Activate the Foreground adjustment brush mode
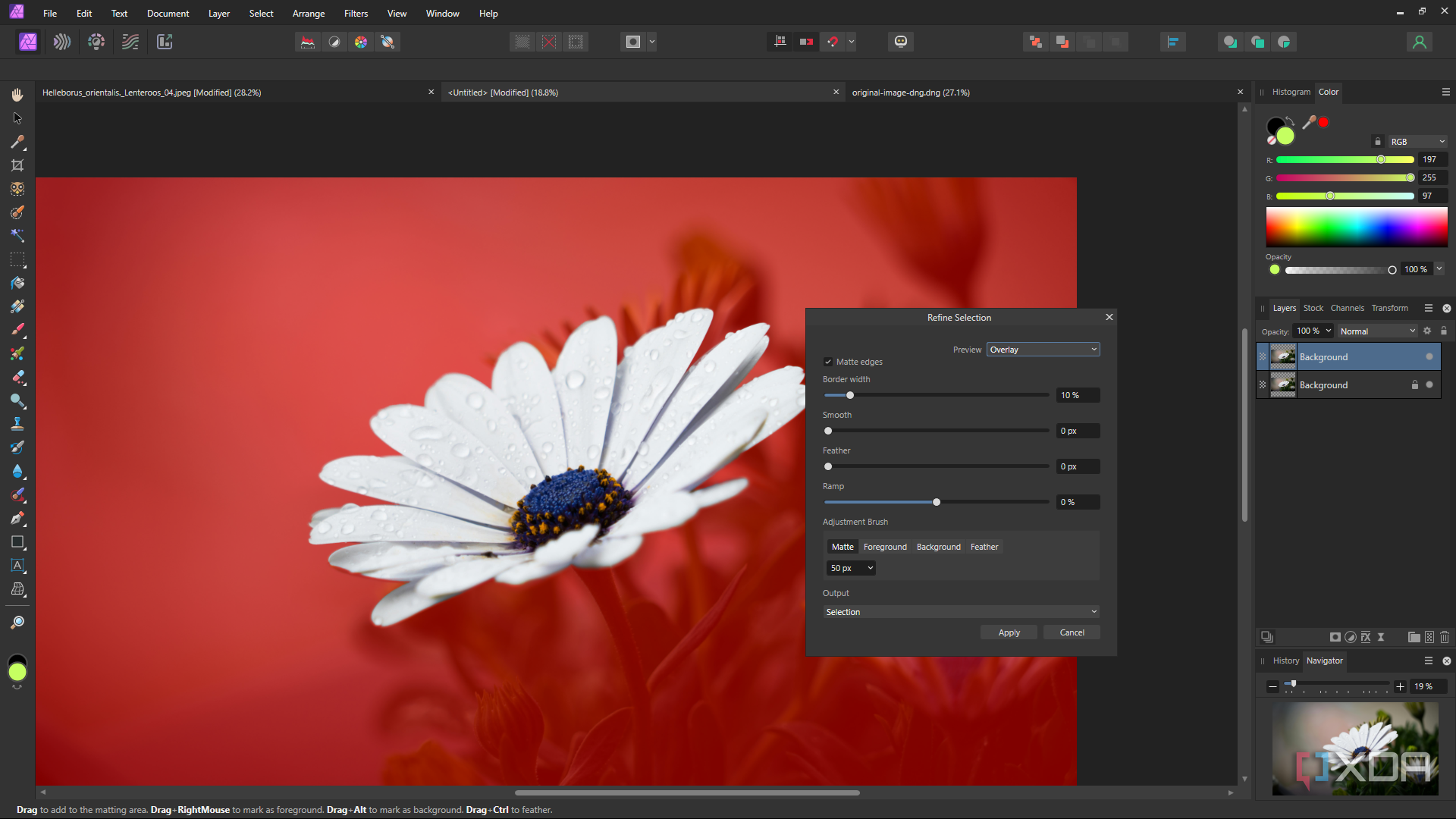Image resolution: width=1456 pixels, height=819 pixels. click(885, 547)
